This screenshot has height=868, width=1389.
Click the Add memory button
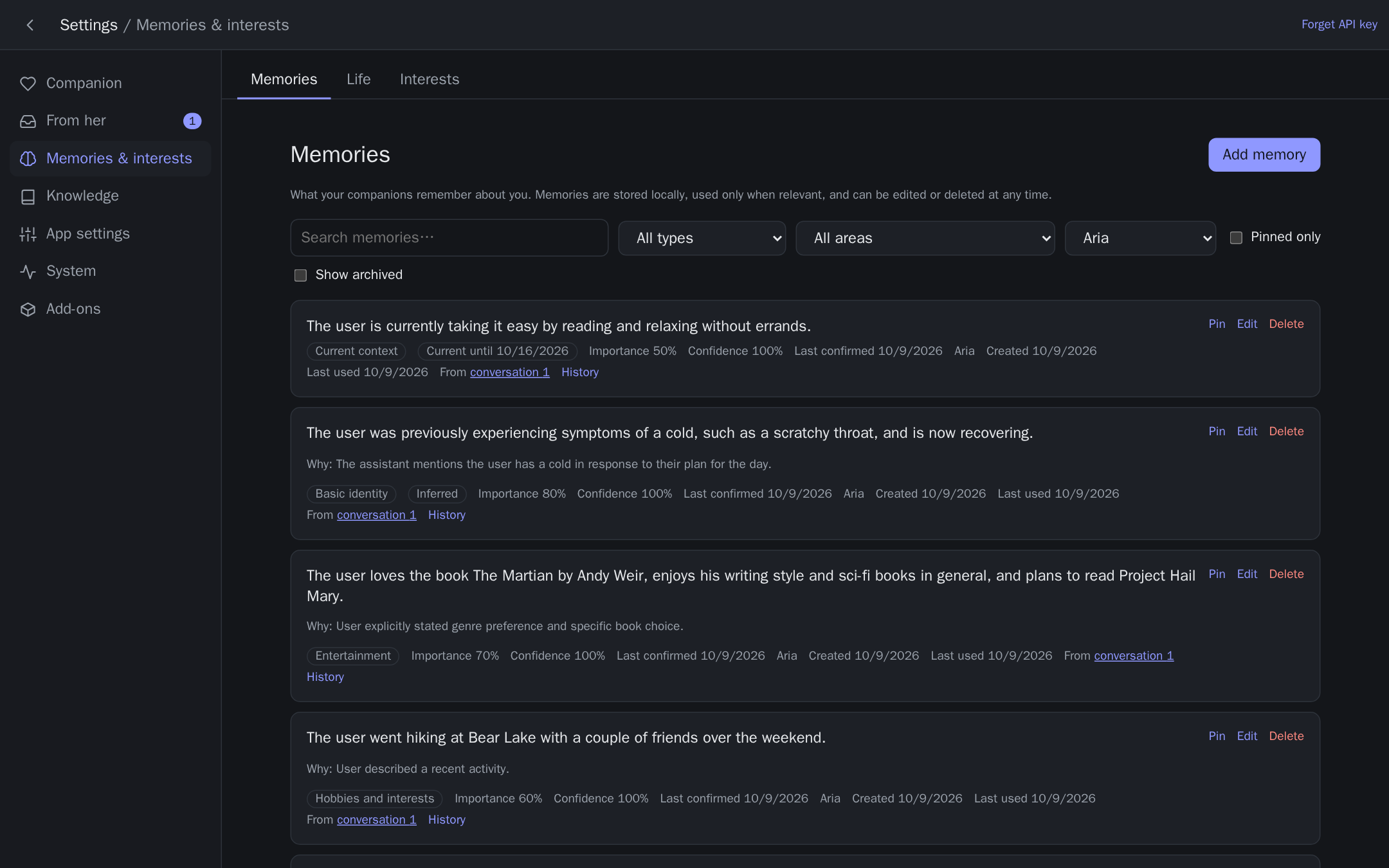1264,155
